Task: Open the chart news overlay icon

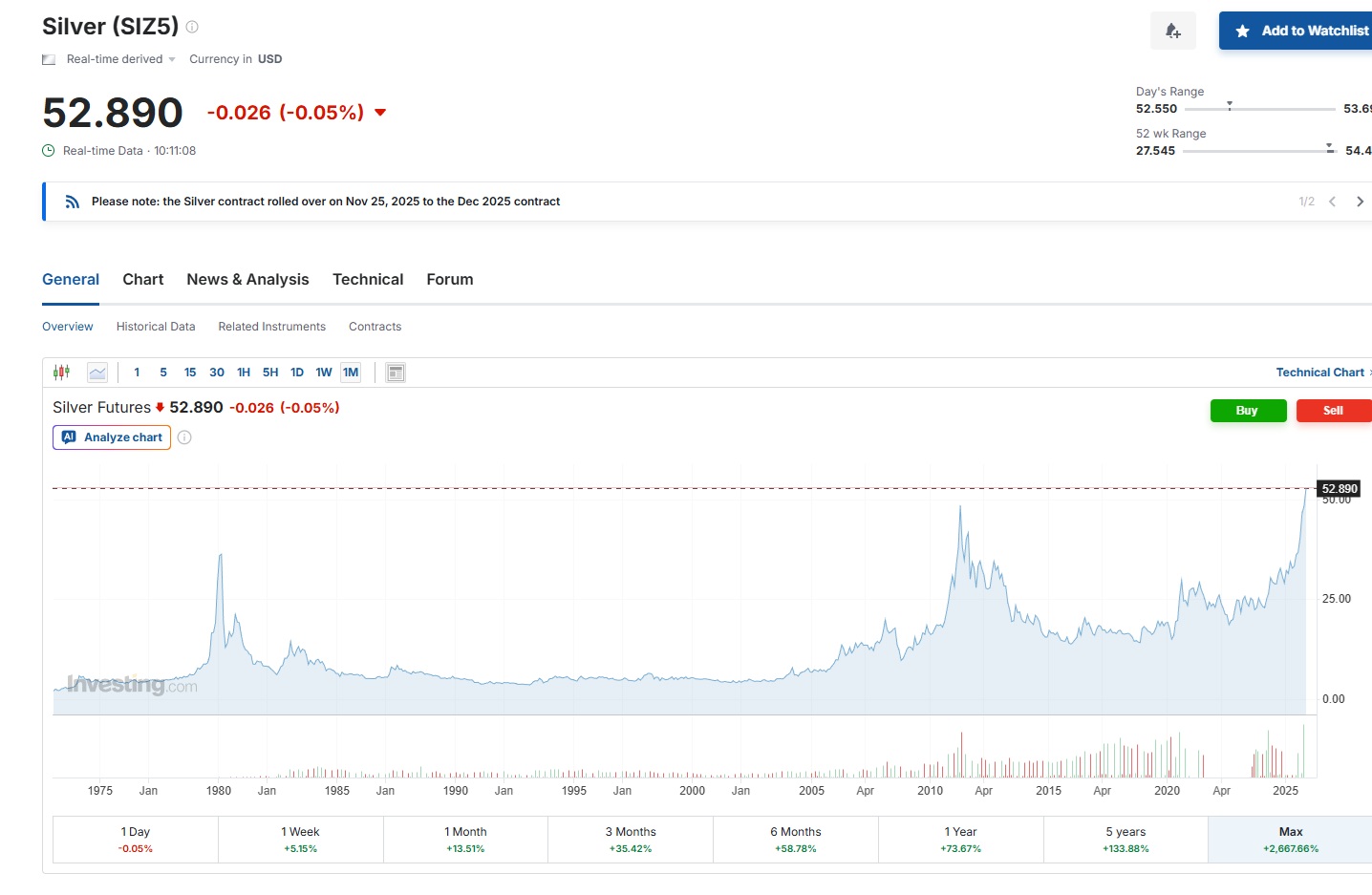Action: pyautogui.click(x=396, y=373)
